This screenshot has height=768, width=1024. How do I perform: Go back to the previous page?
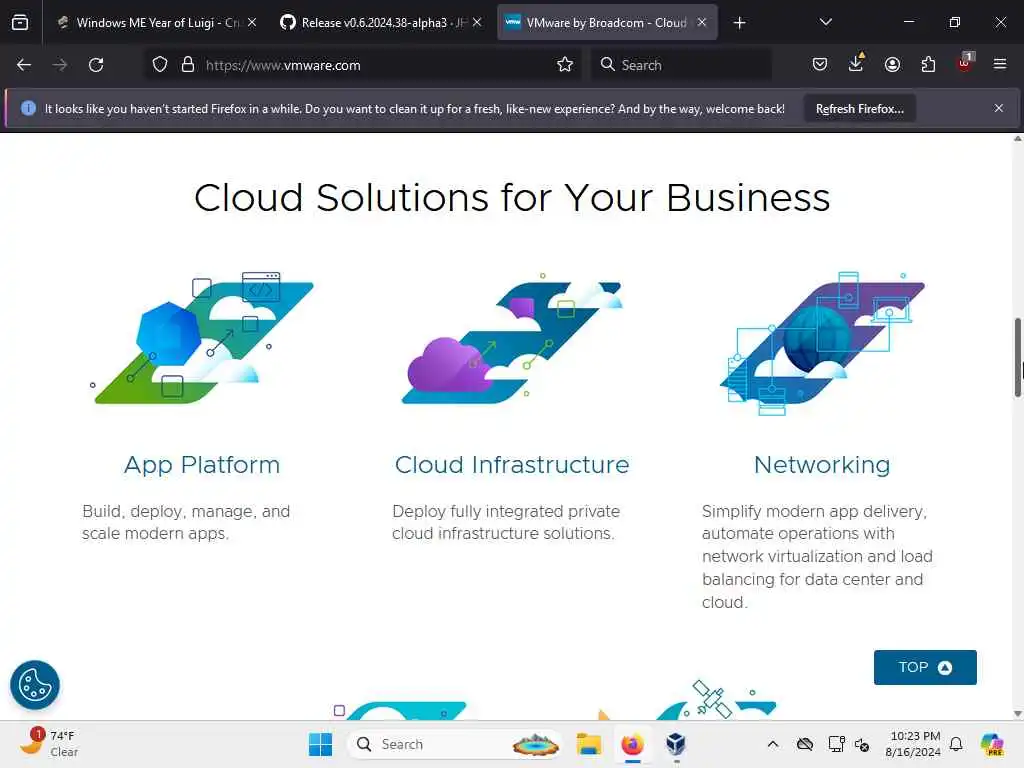(24, 65)
